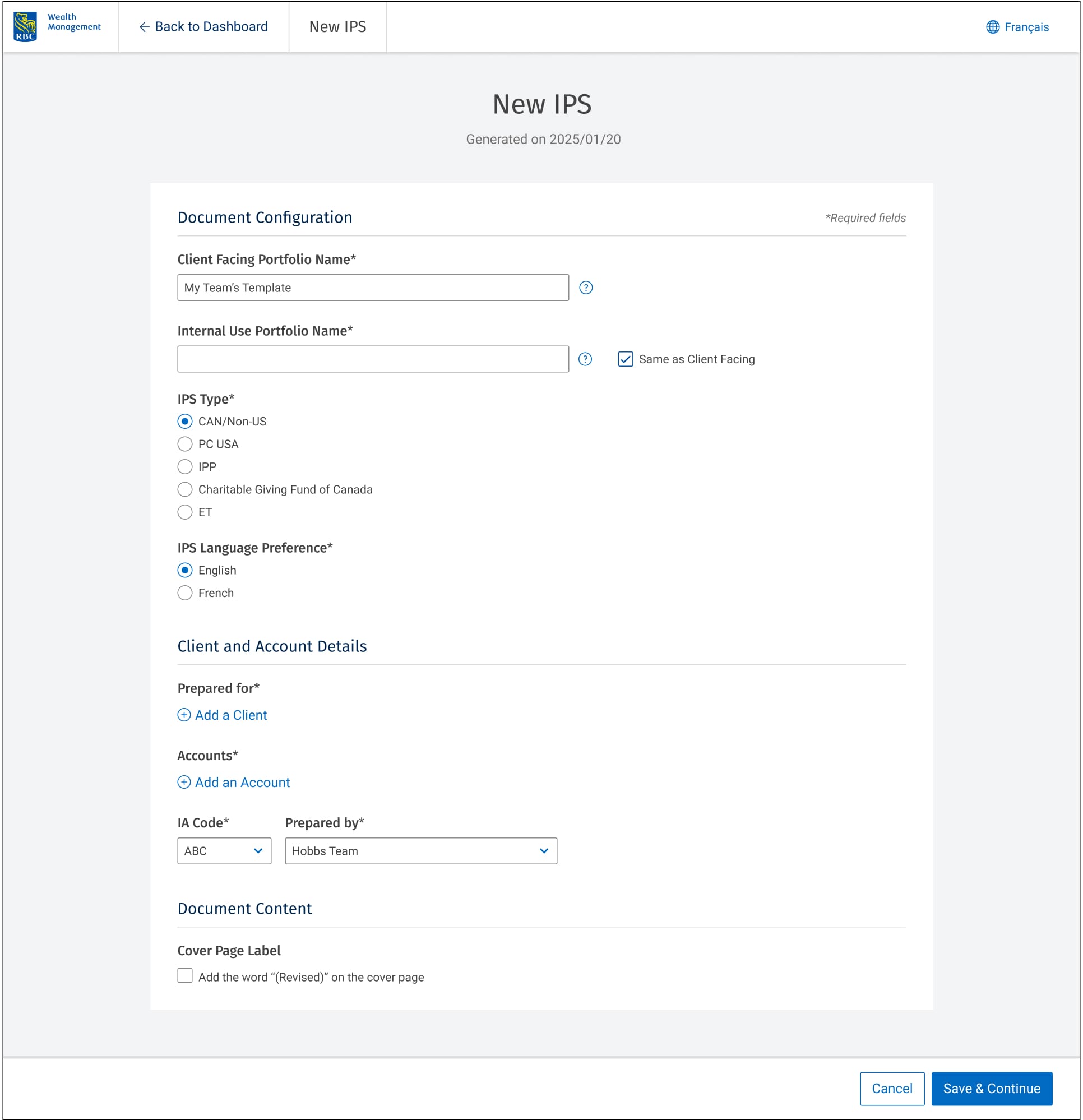
Task: Click the New IPS tab in header
Action: coord(337,27)
